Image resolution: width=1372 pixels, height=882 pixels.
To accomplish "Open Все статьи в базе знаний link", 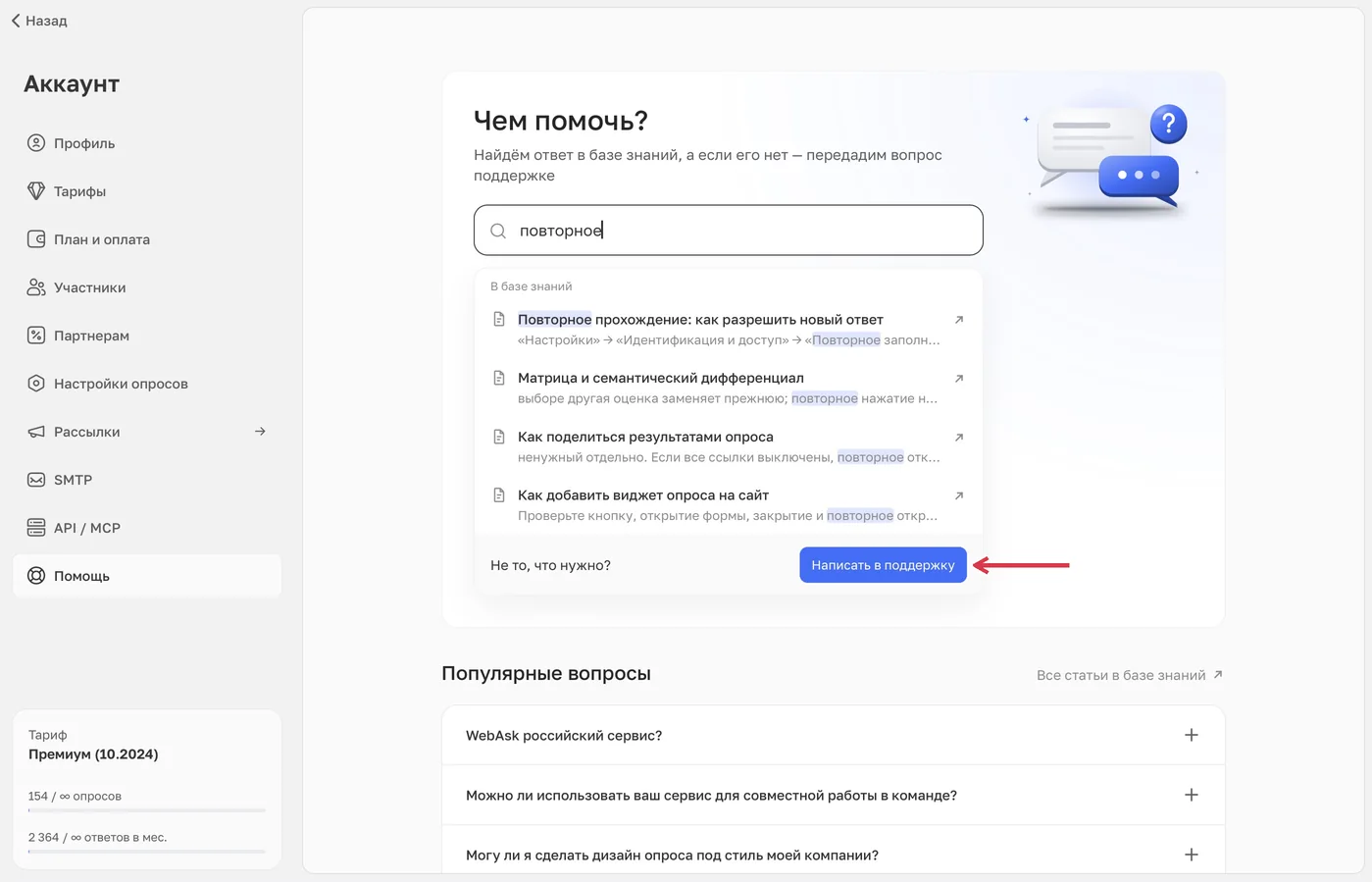I will (x=1130, y=675).
